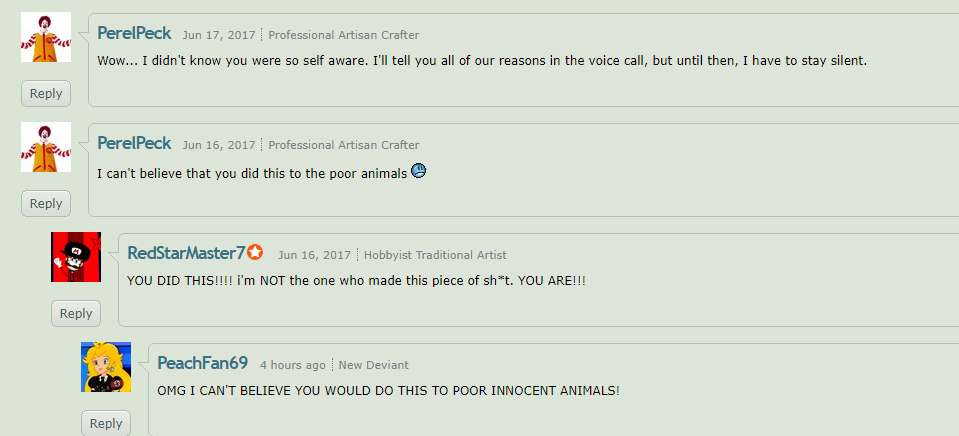Open the 4 hours ago timestamp link
The image size is (959, 436).
(292, 365)
